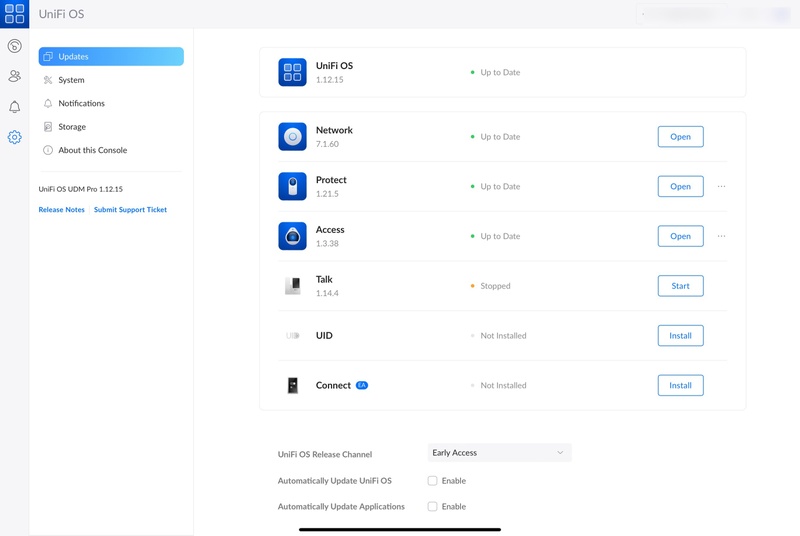Open the Protect application
This screenshot has height=536, width=800.
tap(680, 186)
